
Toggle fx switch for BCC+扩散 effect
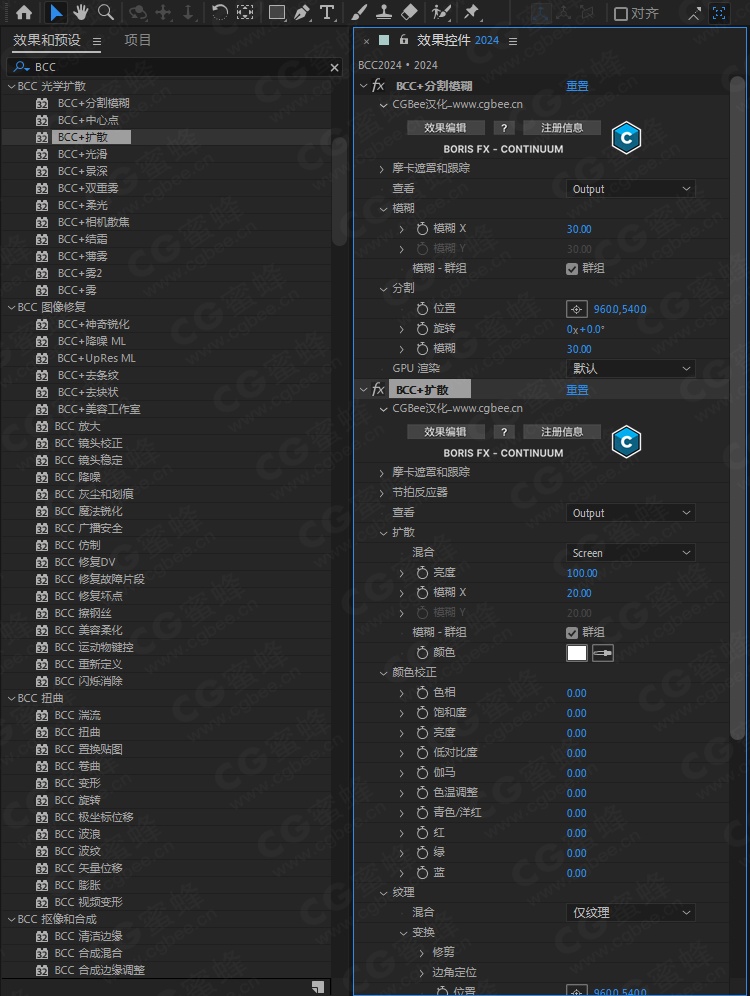pos(378,389)
